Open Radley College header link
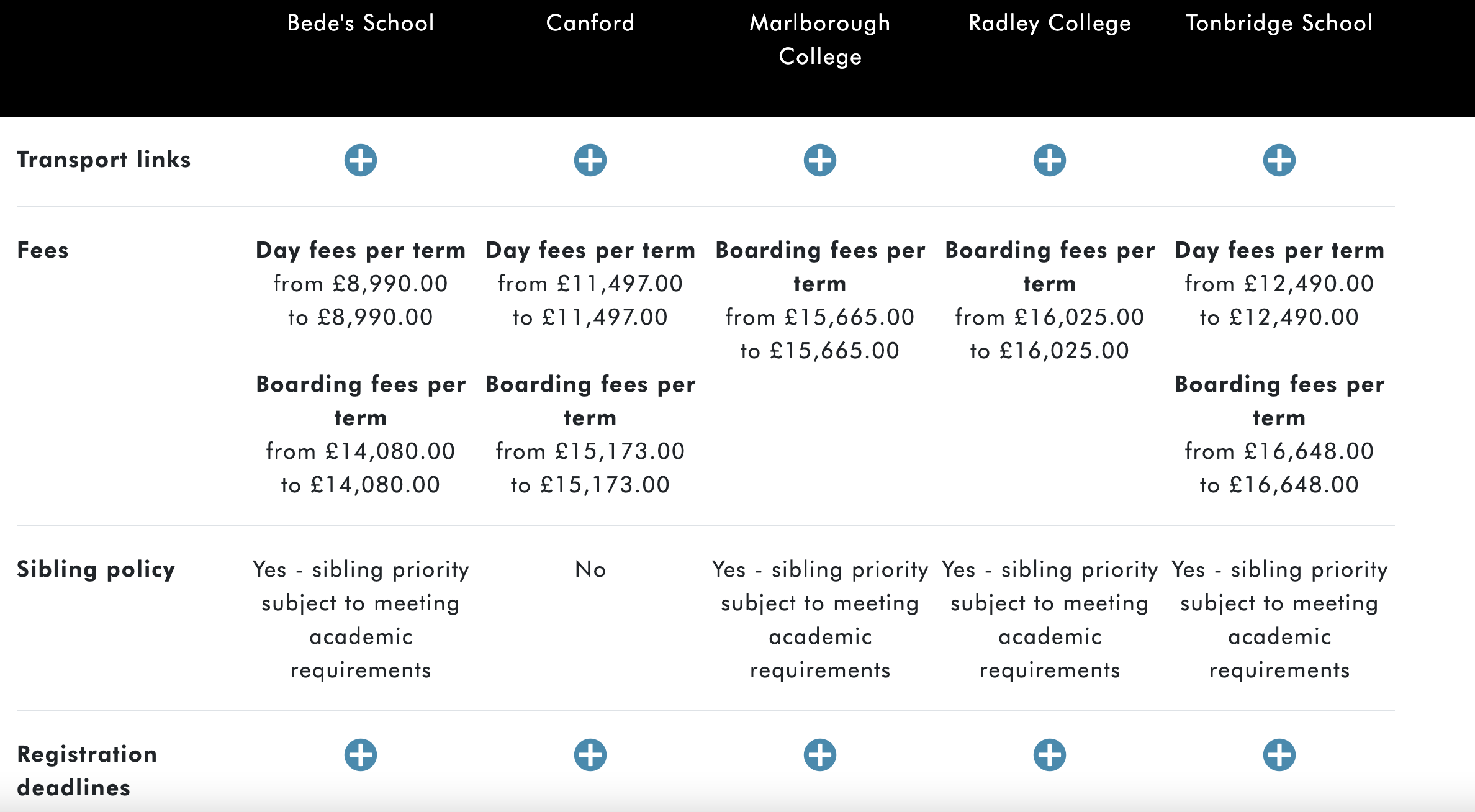 [1050, 23]
